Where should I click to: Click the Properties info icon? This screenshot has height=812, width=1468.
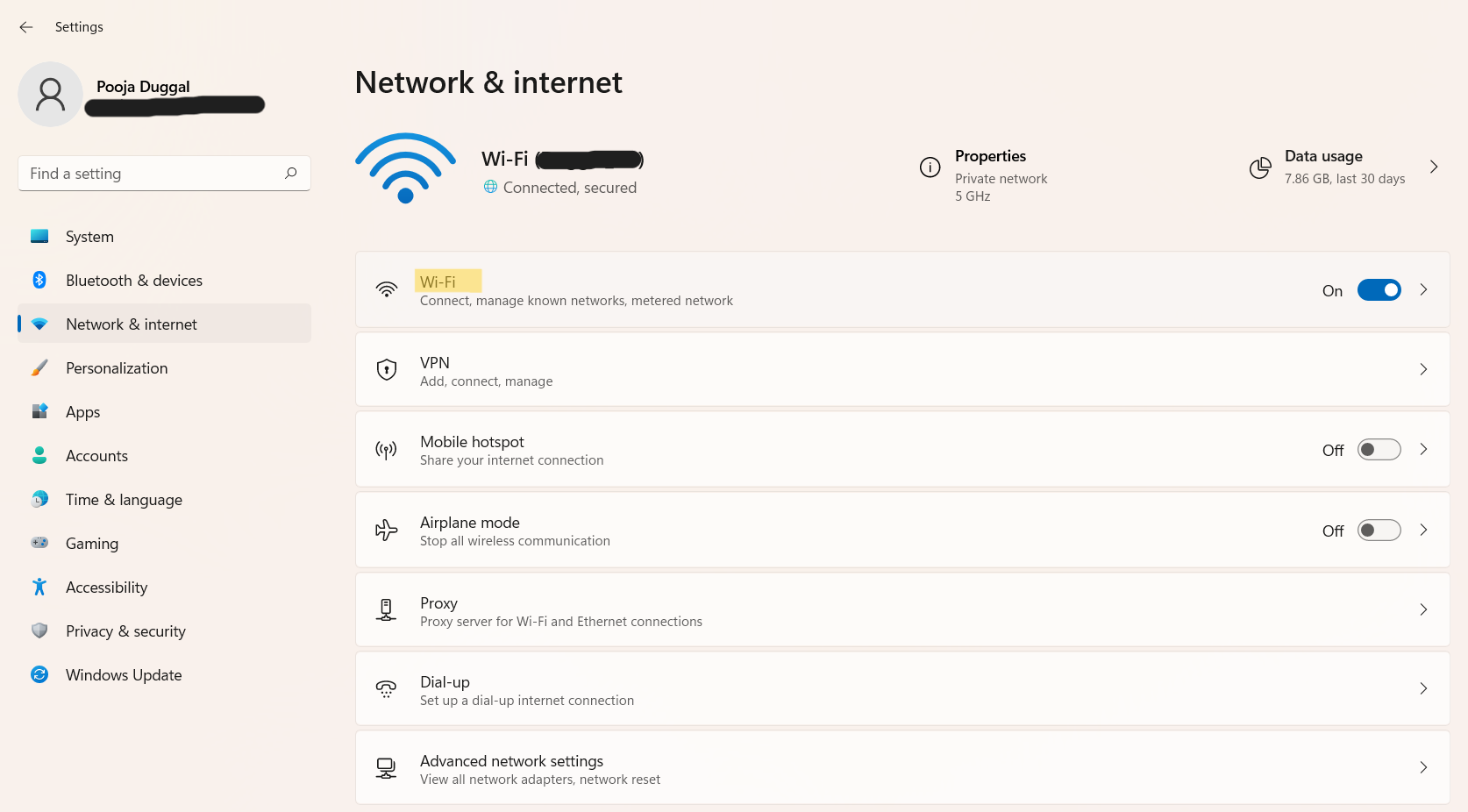point(930,167)
